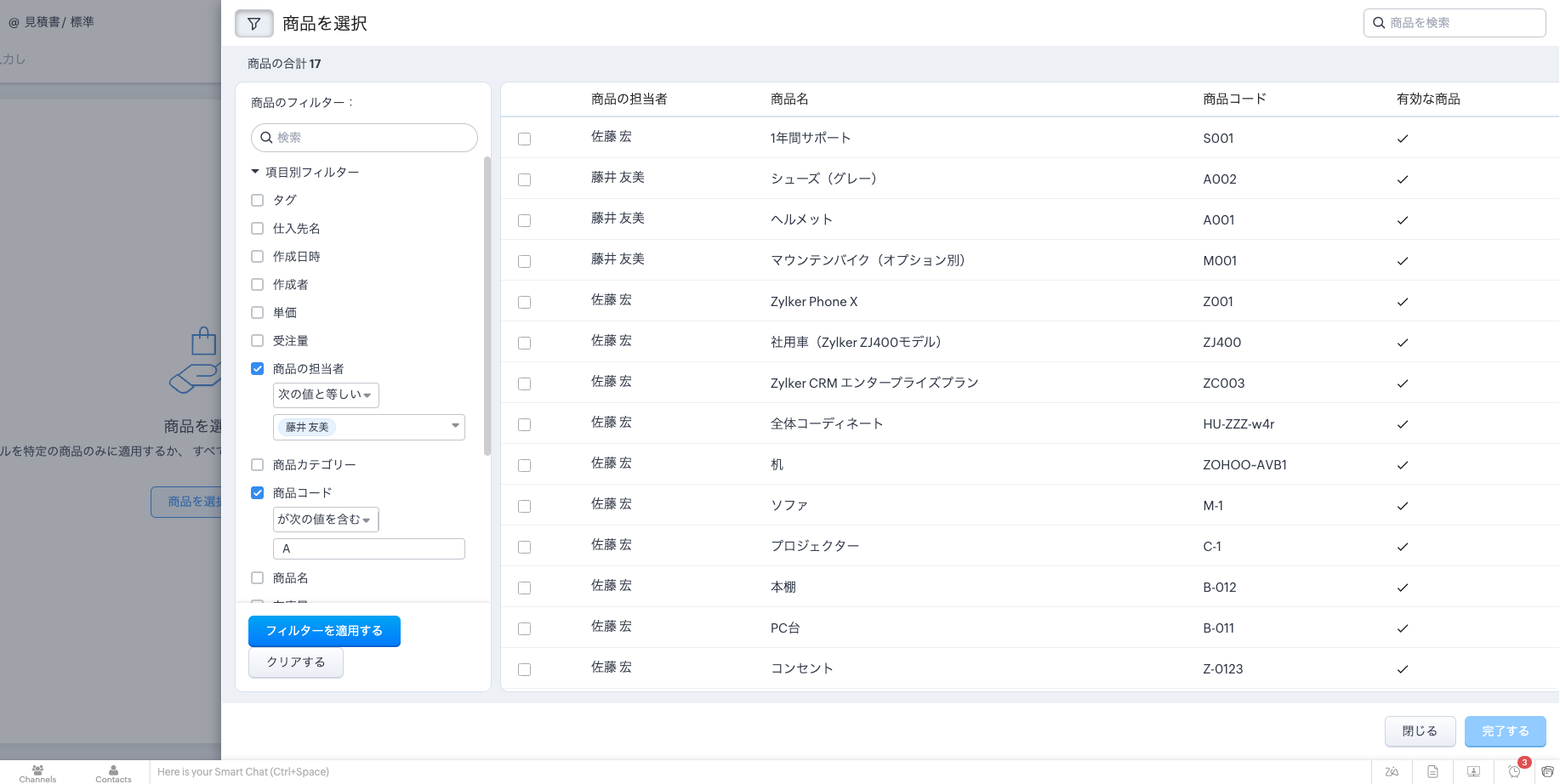The image size is (1560, 784).
Task: Tick the 商品名 filter checkbox
Action: [258, 578]
